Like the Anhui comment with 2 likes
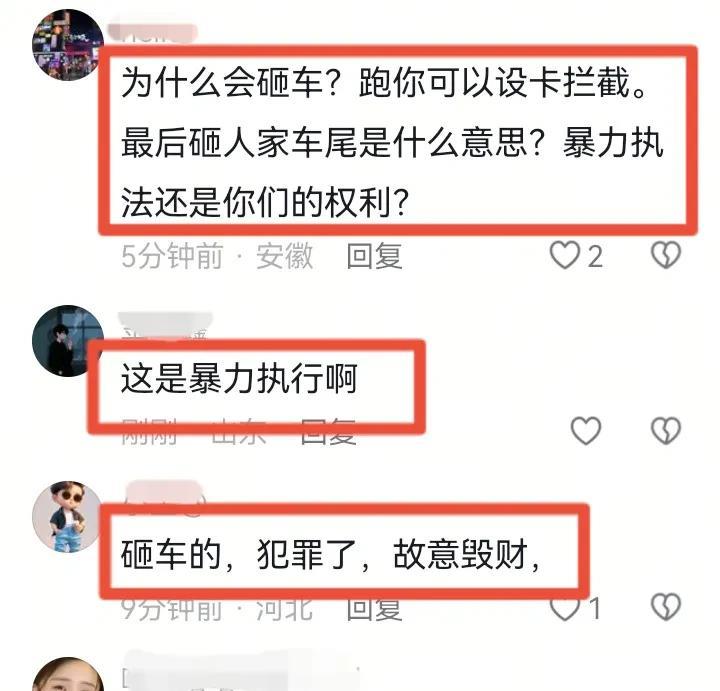The width and height of the screenshot is (720, 691). [565, 255]
